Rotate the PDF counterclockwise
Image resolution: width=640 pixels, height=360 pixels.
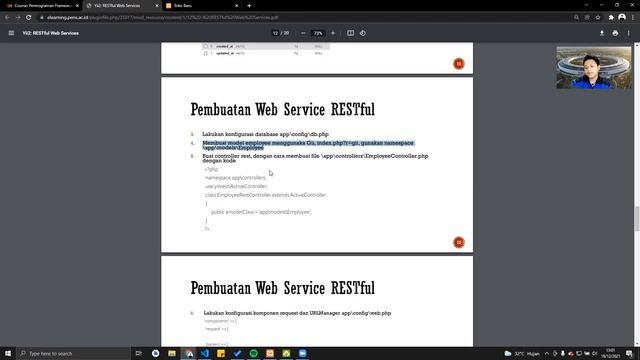(363, 33)
